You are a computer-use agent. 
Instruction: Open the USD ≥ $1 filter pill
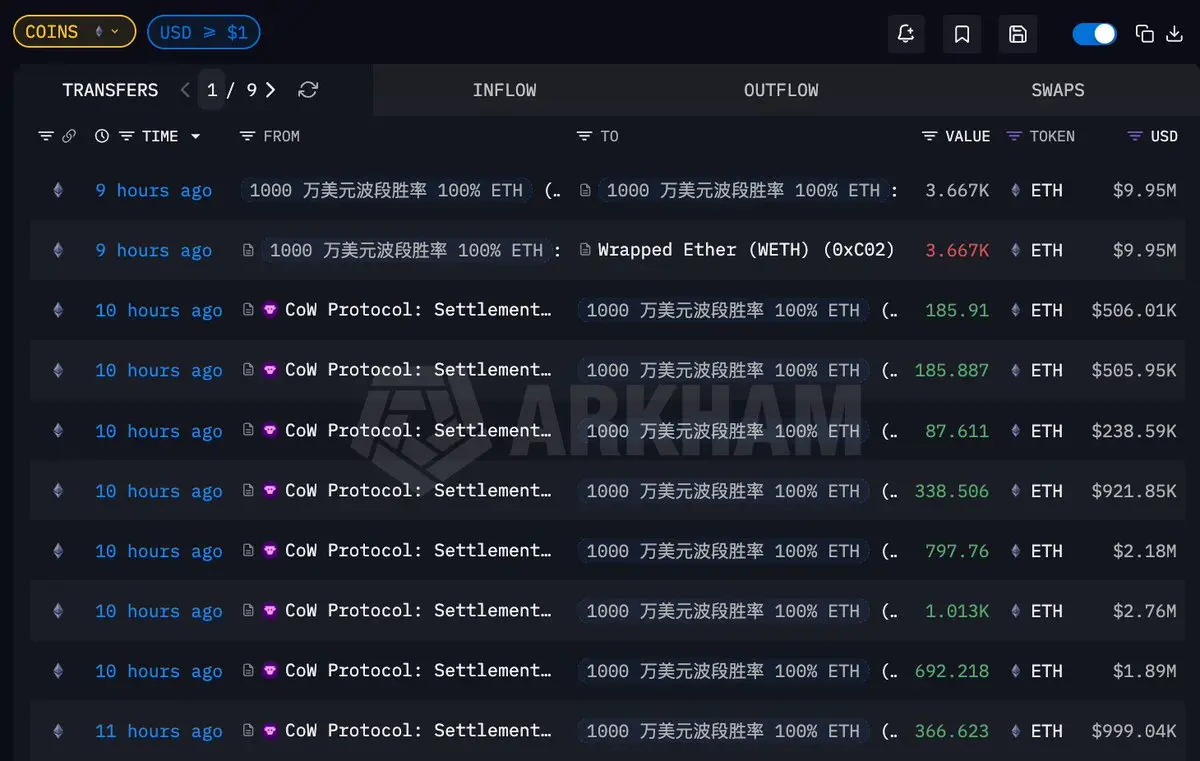(x=204, y=32)
